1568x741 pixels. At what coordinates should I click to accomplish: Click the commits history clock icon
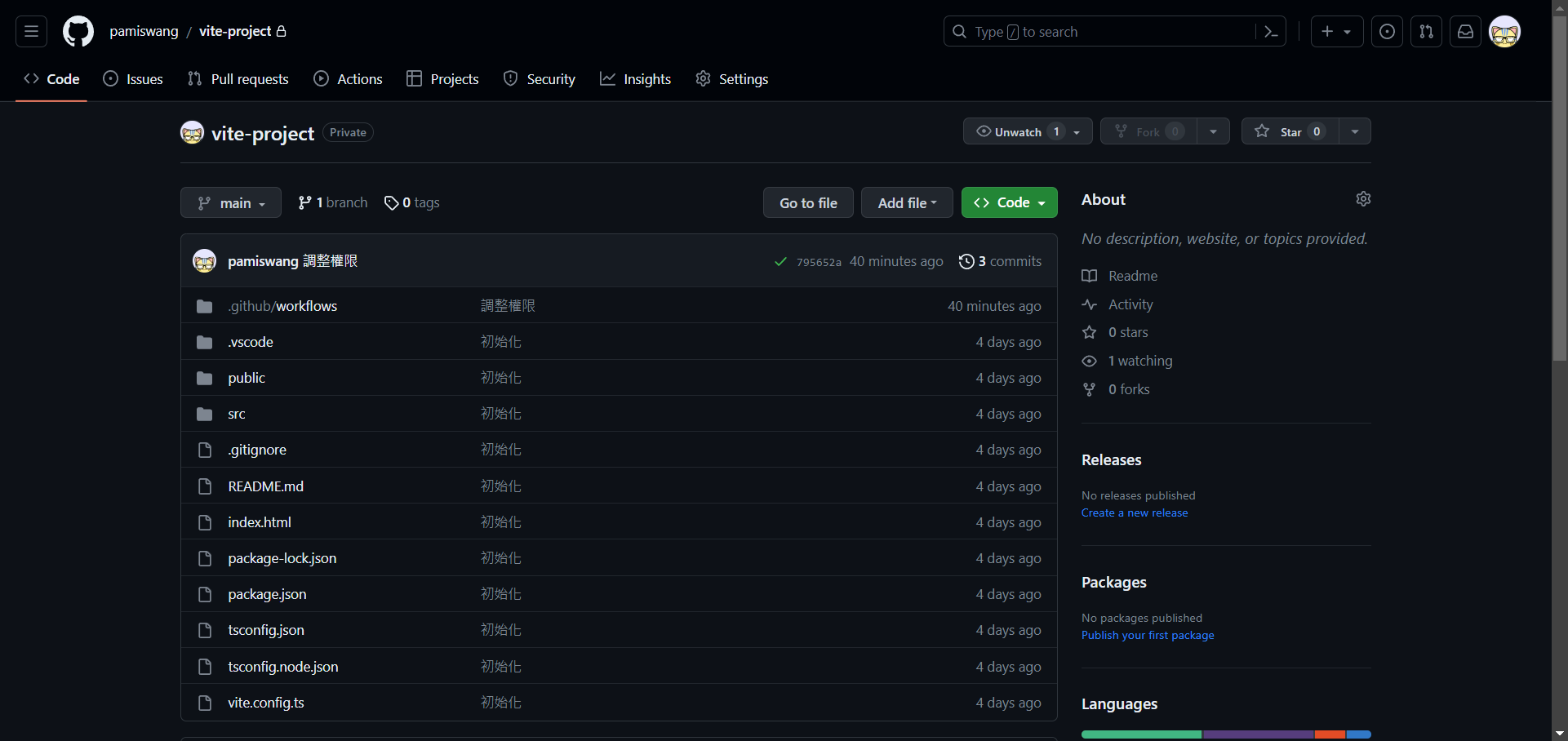click(x=966, y=261)
